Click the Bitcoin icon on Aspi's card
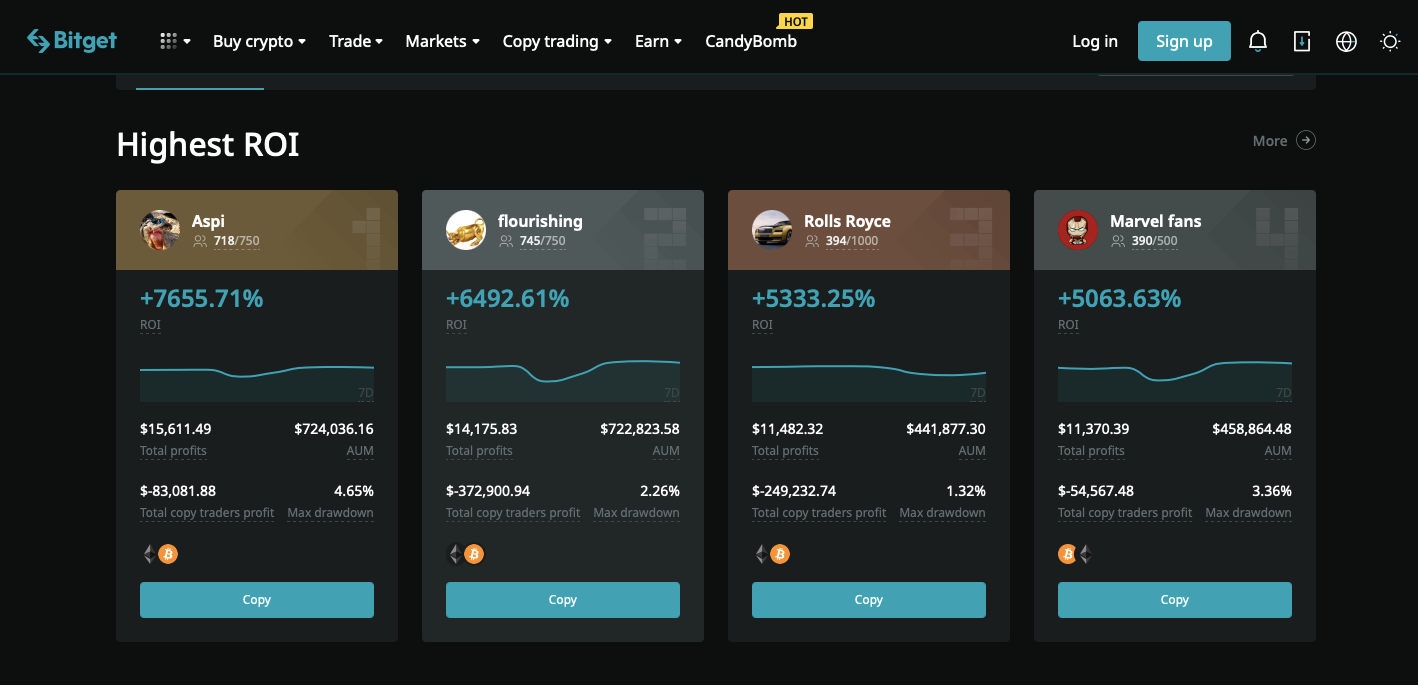Image resolution: width=1418 pixels, height=685 pixels. tap(168, 553)
